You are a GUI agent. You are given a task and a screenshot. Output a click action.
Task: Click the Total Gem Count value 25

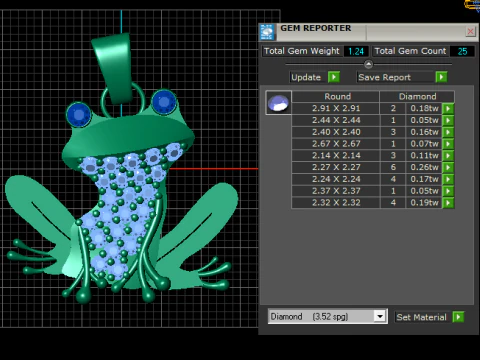click(x=462, y=51)
